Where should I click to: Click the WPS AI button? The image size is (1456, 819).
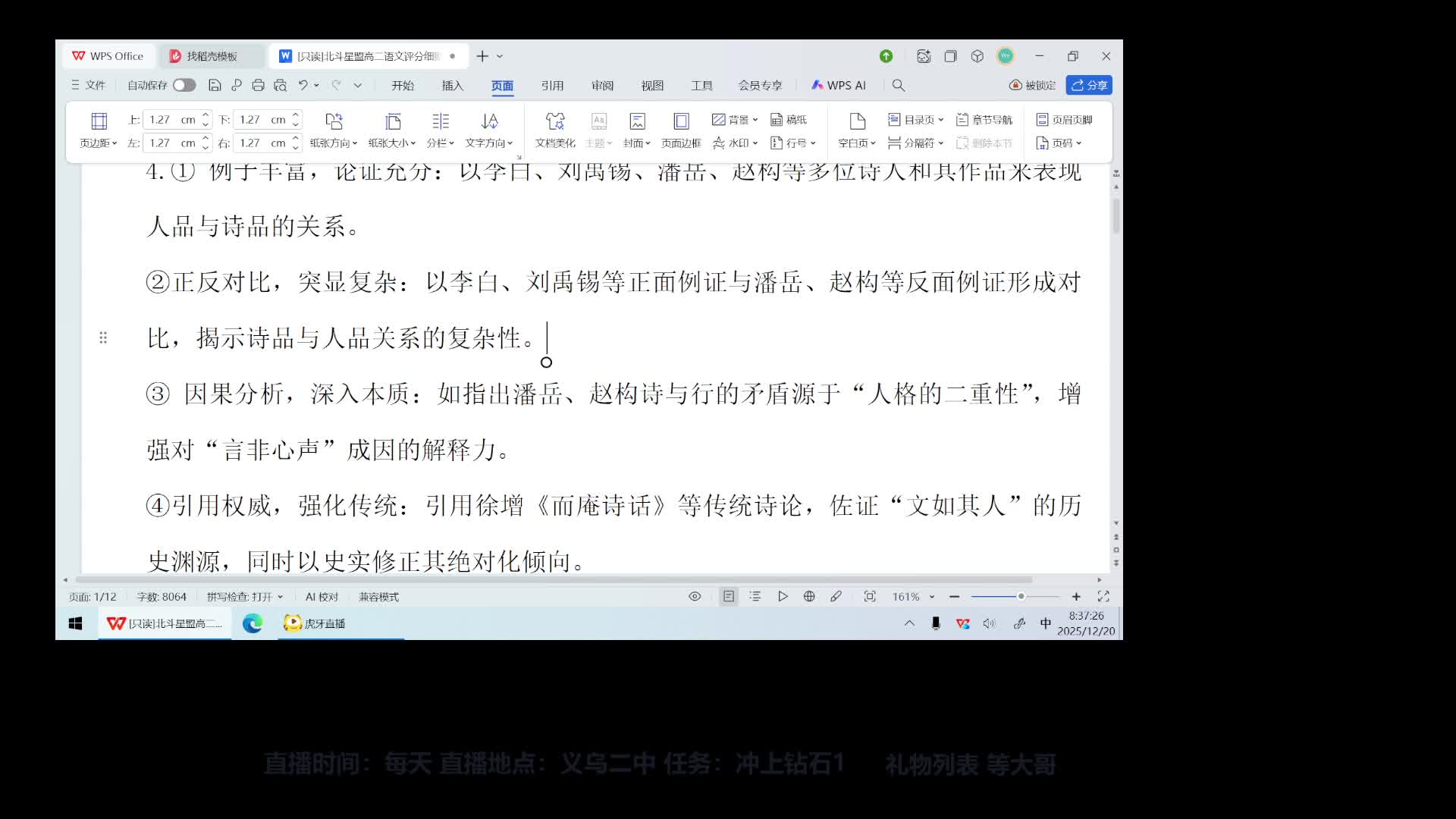(839, 85)
